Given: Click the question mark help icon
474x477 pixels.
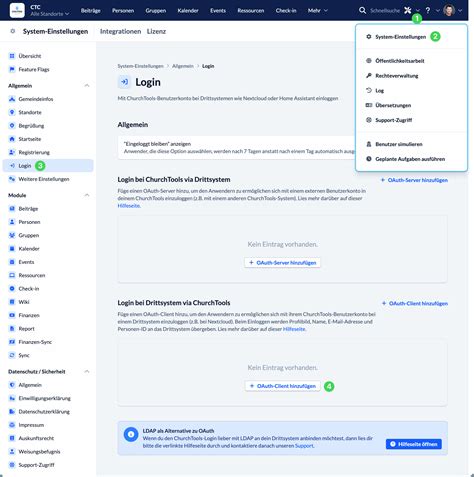Looking at the screenshot, I should (x=428, y=10).
